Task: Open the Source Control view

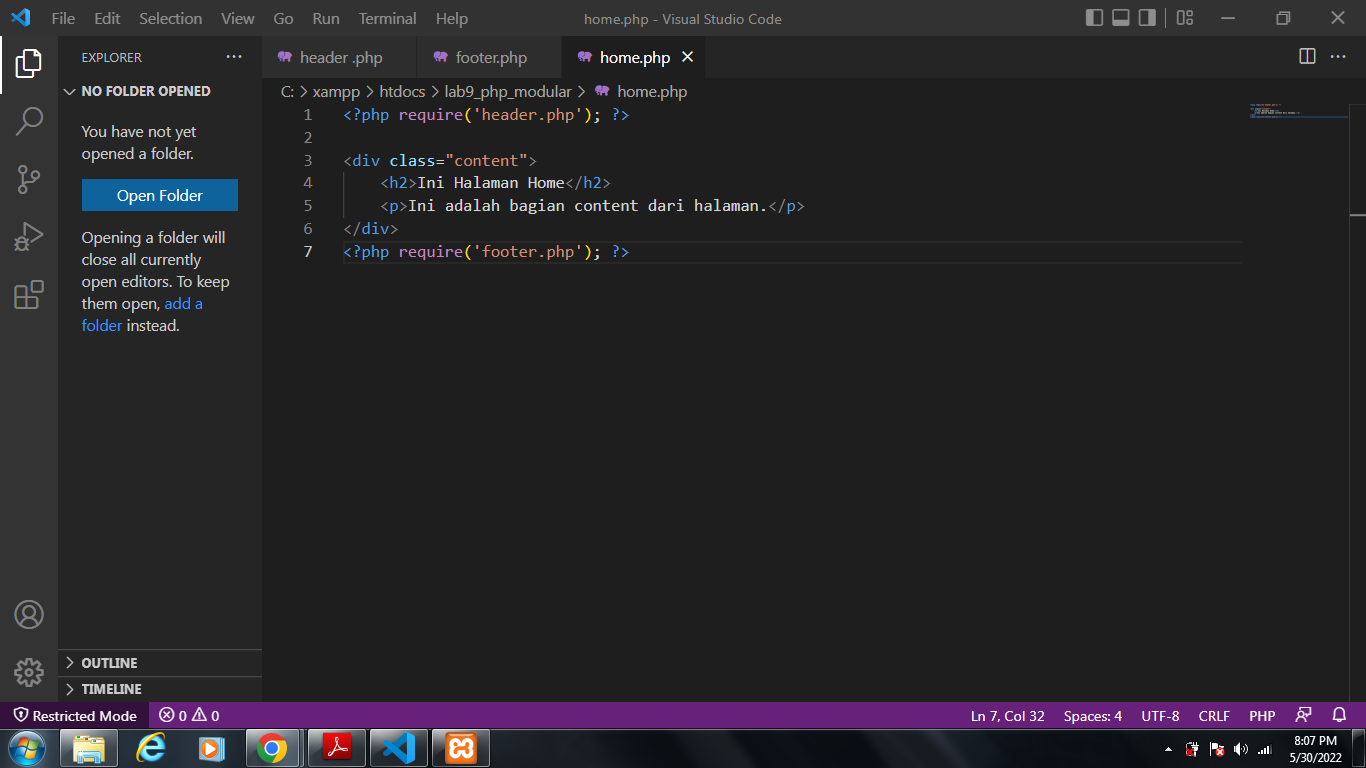Action: 29,178
